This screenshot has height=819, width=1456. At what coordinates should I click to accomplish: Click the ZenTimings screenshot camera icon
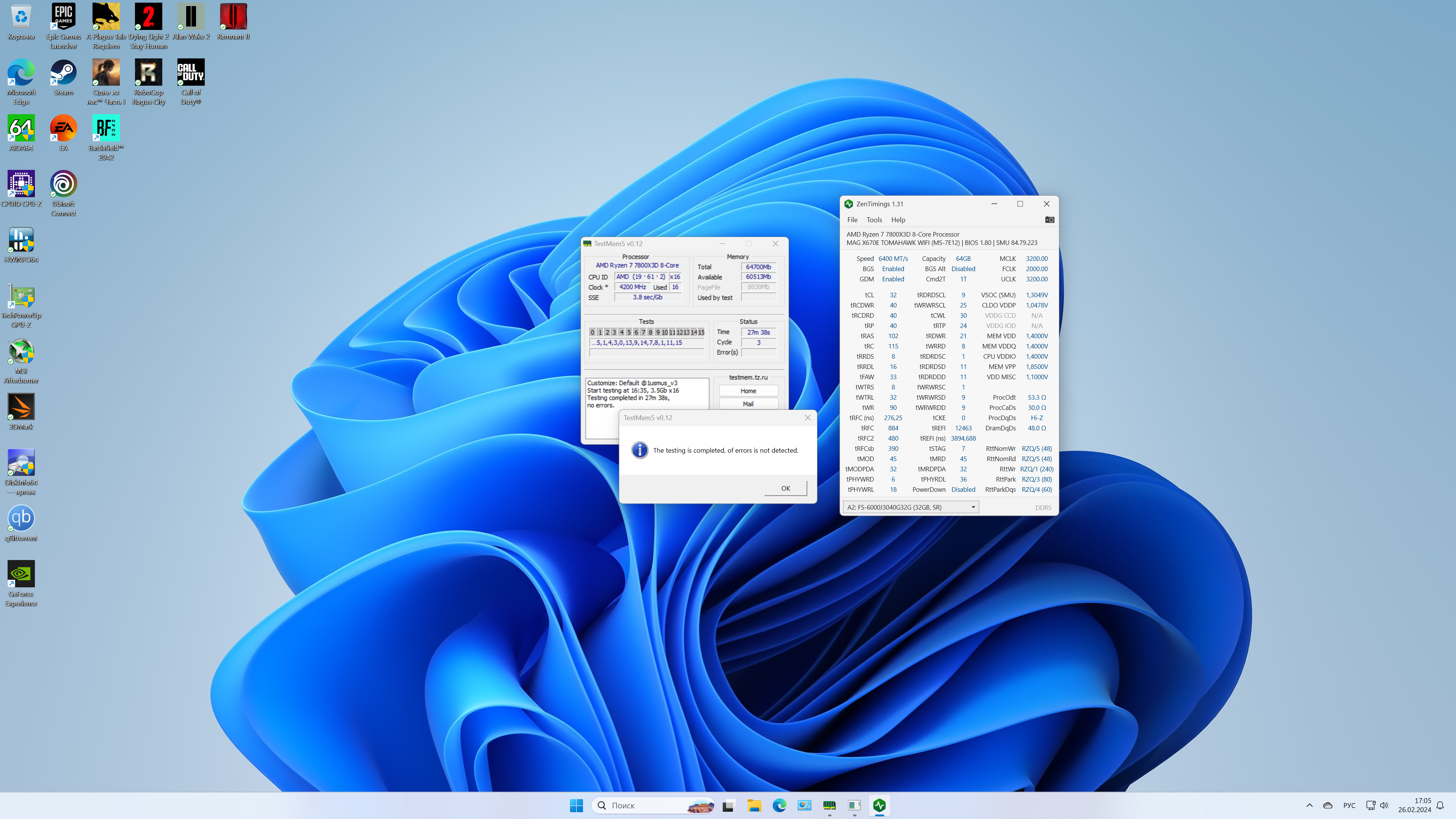pos(1049,220)
